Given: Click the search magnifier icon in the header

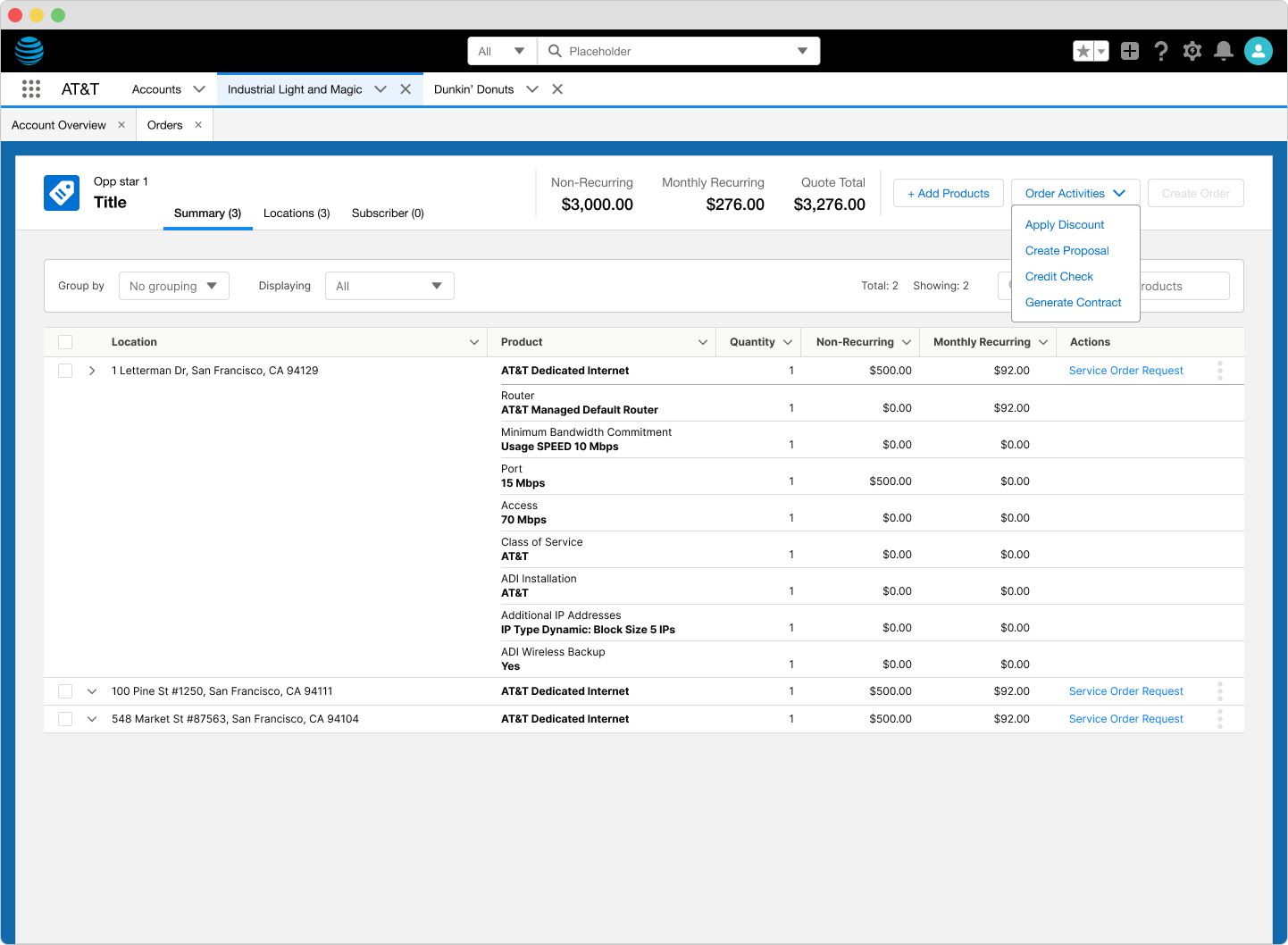Looking at the screenshot, I should (555, 51).
